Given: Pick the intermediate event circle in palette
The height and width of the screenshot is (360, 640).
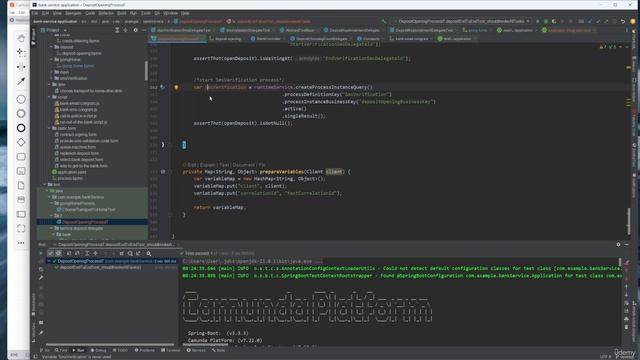Looking at the screenshot, I should [21, 113].
